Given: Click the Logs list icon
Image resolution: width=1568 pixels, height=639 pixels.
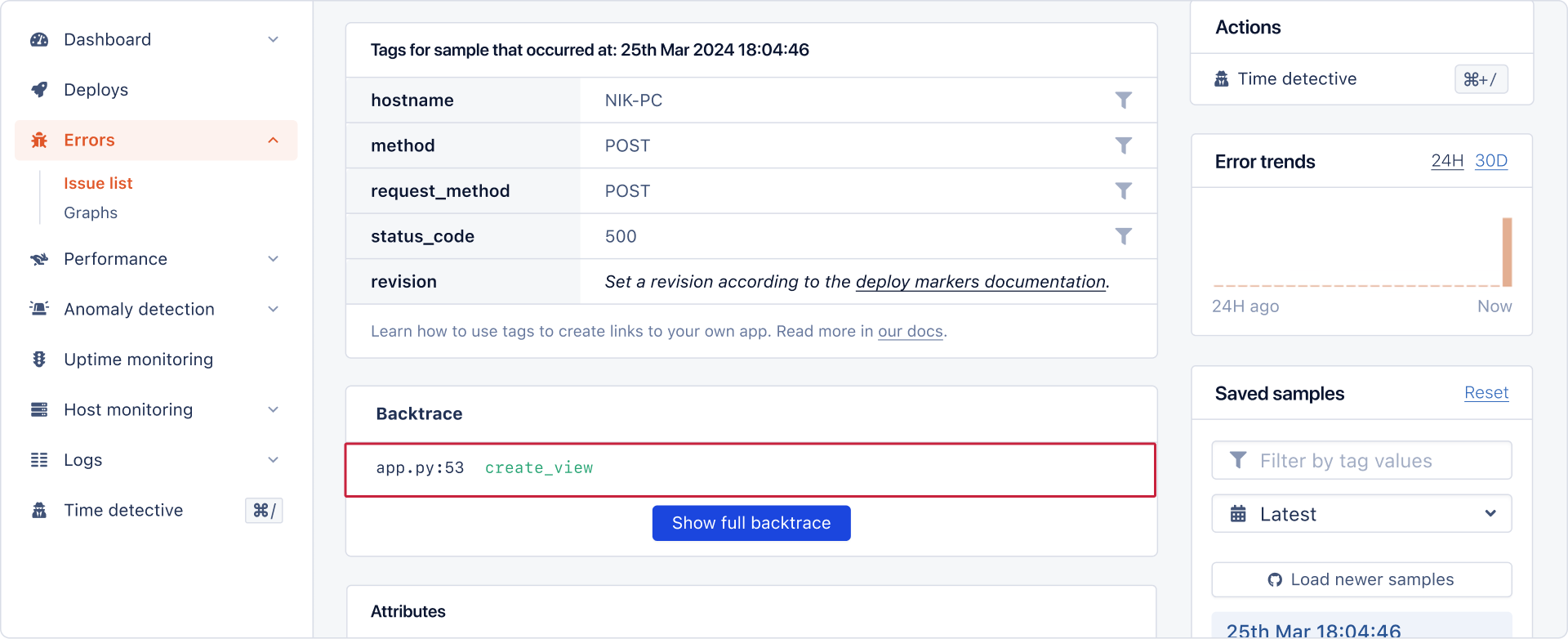Looking at the screenshot, I should tap(39, 460).
